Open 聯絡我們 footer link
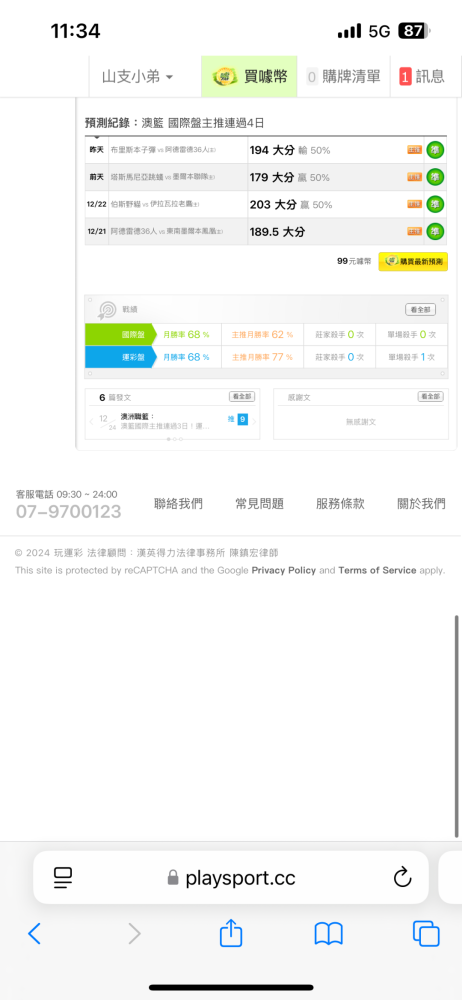The width and height of the screenshot is (462, 1000). click(x=178, y=504)
